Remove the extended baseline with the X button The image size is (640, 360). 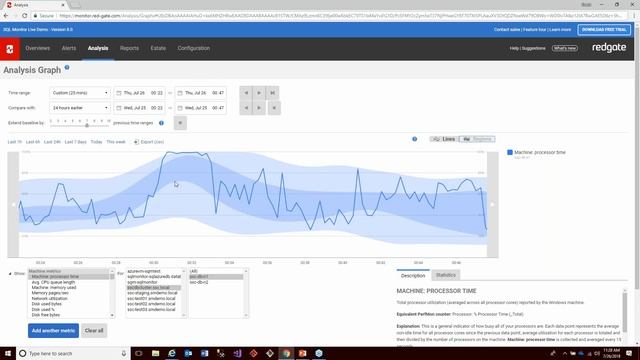(x=180, y=123)
